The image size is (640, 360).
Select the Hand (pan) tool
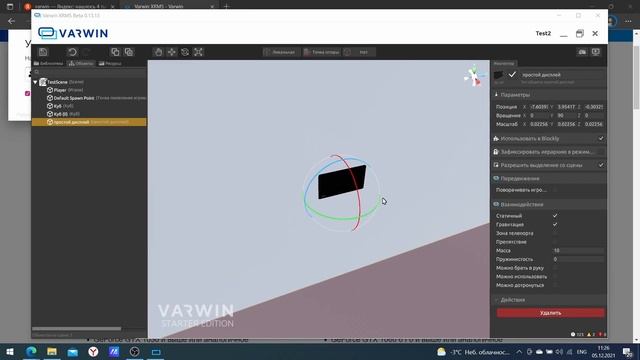click(158, 52)
